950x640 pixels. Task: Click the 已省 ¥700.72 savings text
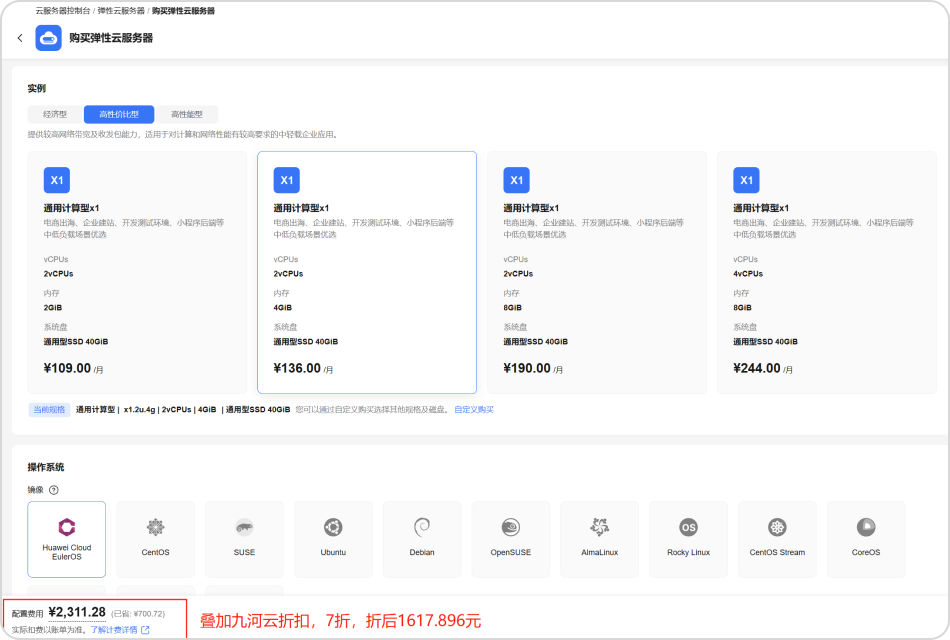[x=138, y=614]
